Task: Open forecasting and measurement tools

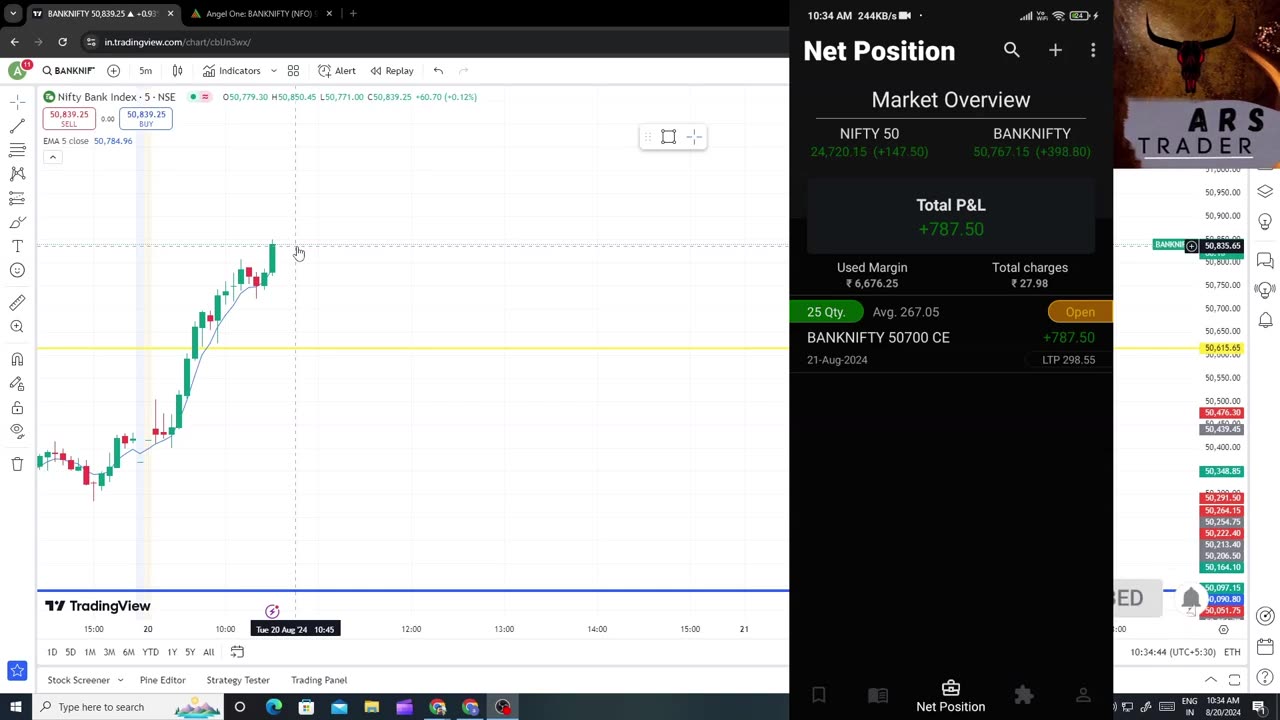Action: pos(17,198)
